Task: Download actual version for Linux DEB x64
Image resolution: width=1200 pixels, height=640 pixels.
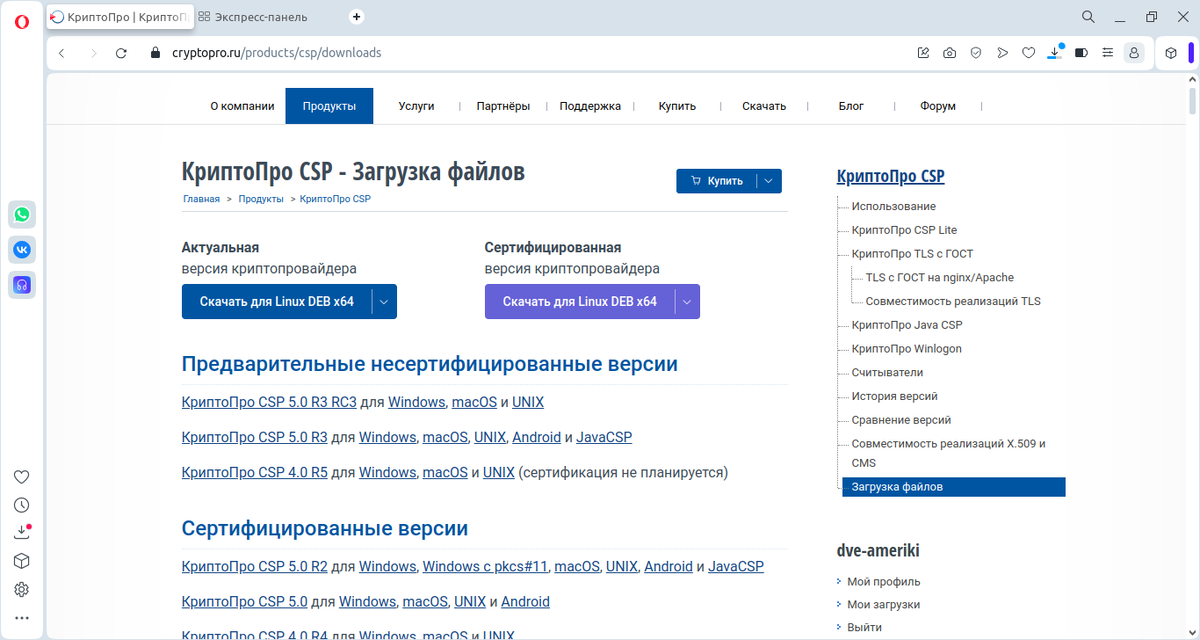Action: 277,302
